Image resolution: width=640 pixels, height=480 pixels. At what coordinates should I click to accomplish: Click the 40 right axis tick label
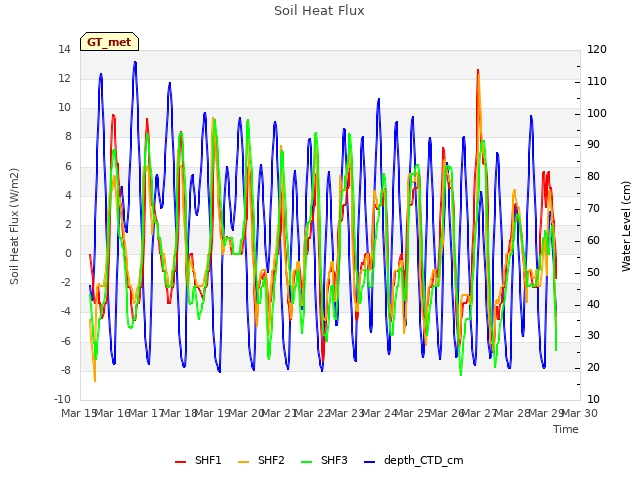click(594, 304)
